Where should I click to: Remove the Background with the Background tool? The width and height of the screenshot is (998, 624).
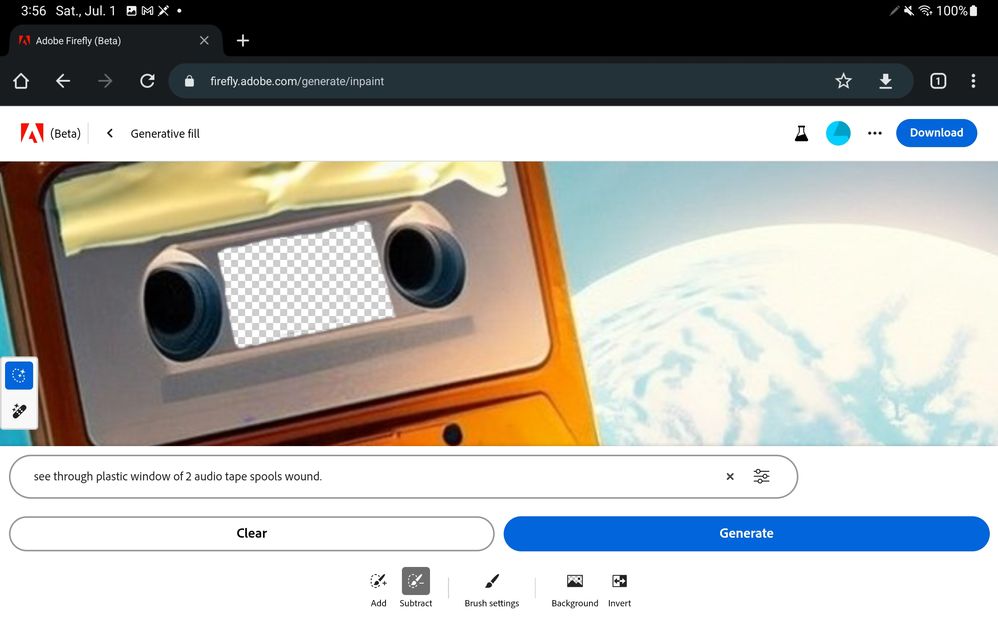(574, 588)
